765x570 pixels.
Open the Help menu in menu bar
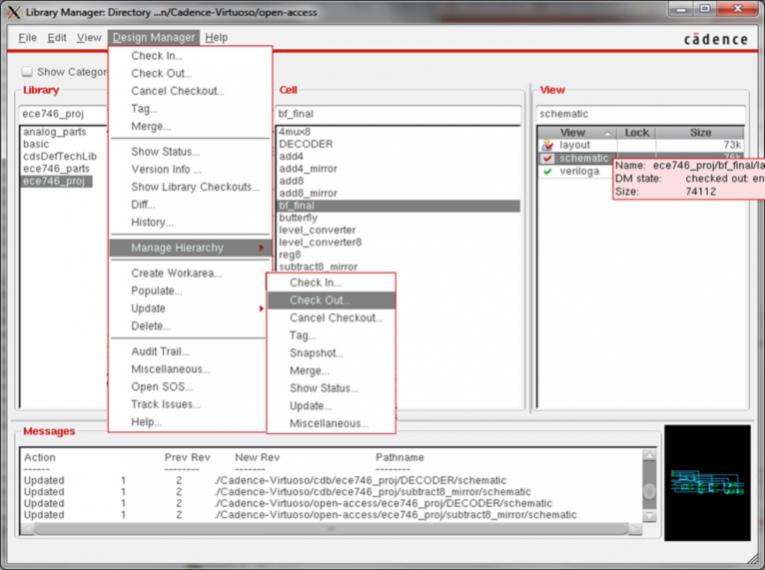216,38
